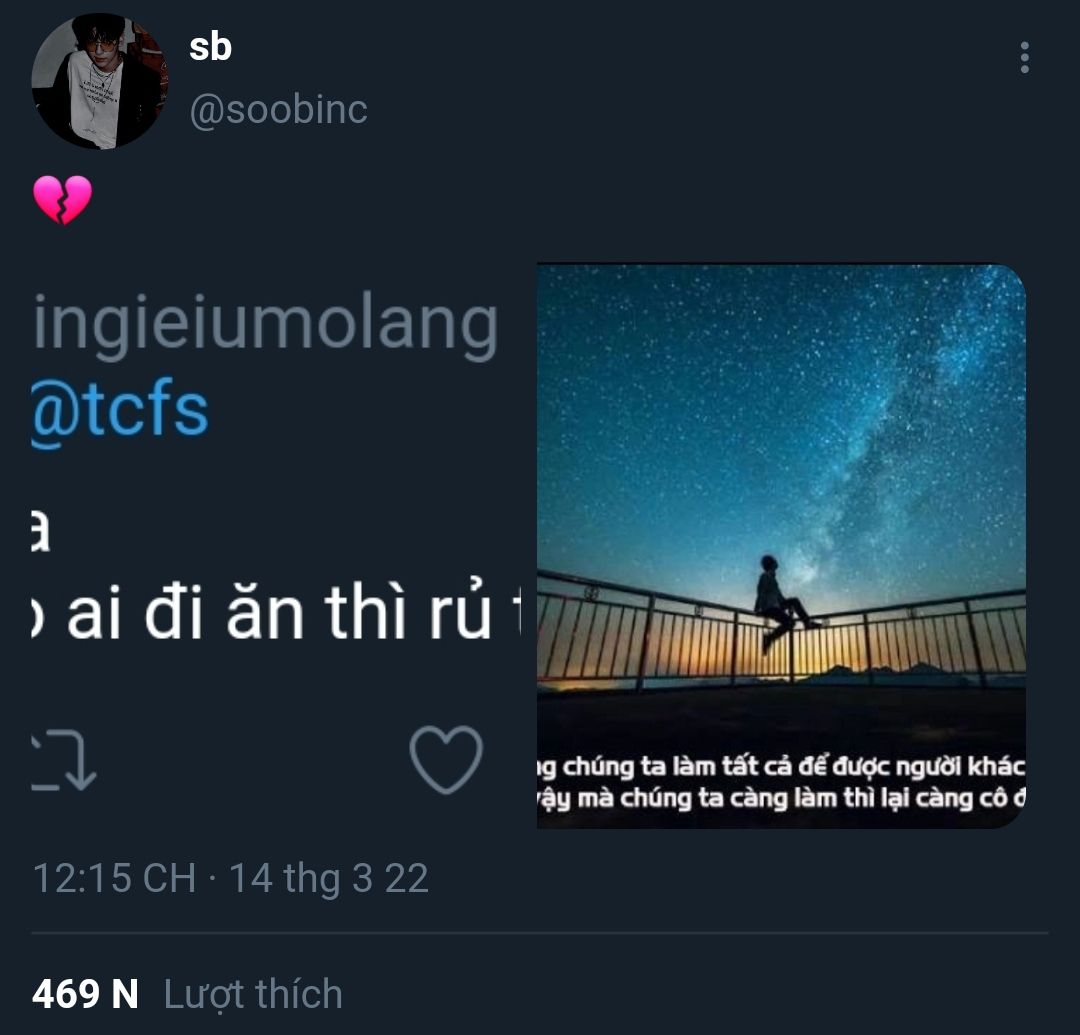Screen dimensions: 1080x1035
Task: Open the starry night sky image
Action: click(x=781, y=545)
